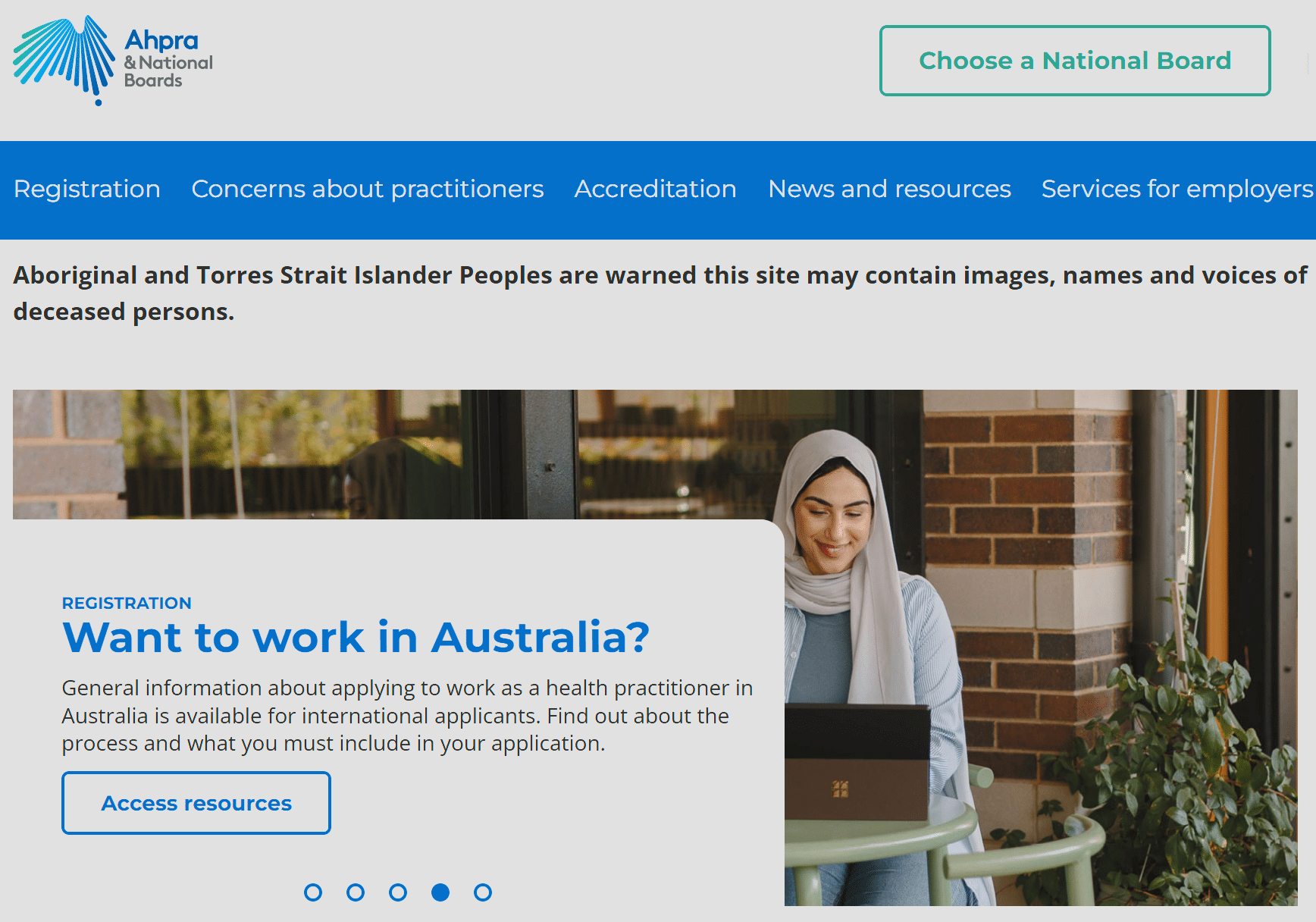Click the 'General information about applying' paragraph
Screen dimensions: 1316x922
(407, 716)
